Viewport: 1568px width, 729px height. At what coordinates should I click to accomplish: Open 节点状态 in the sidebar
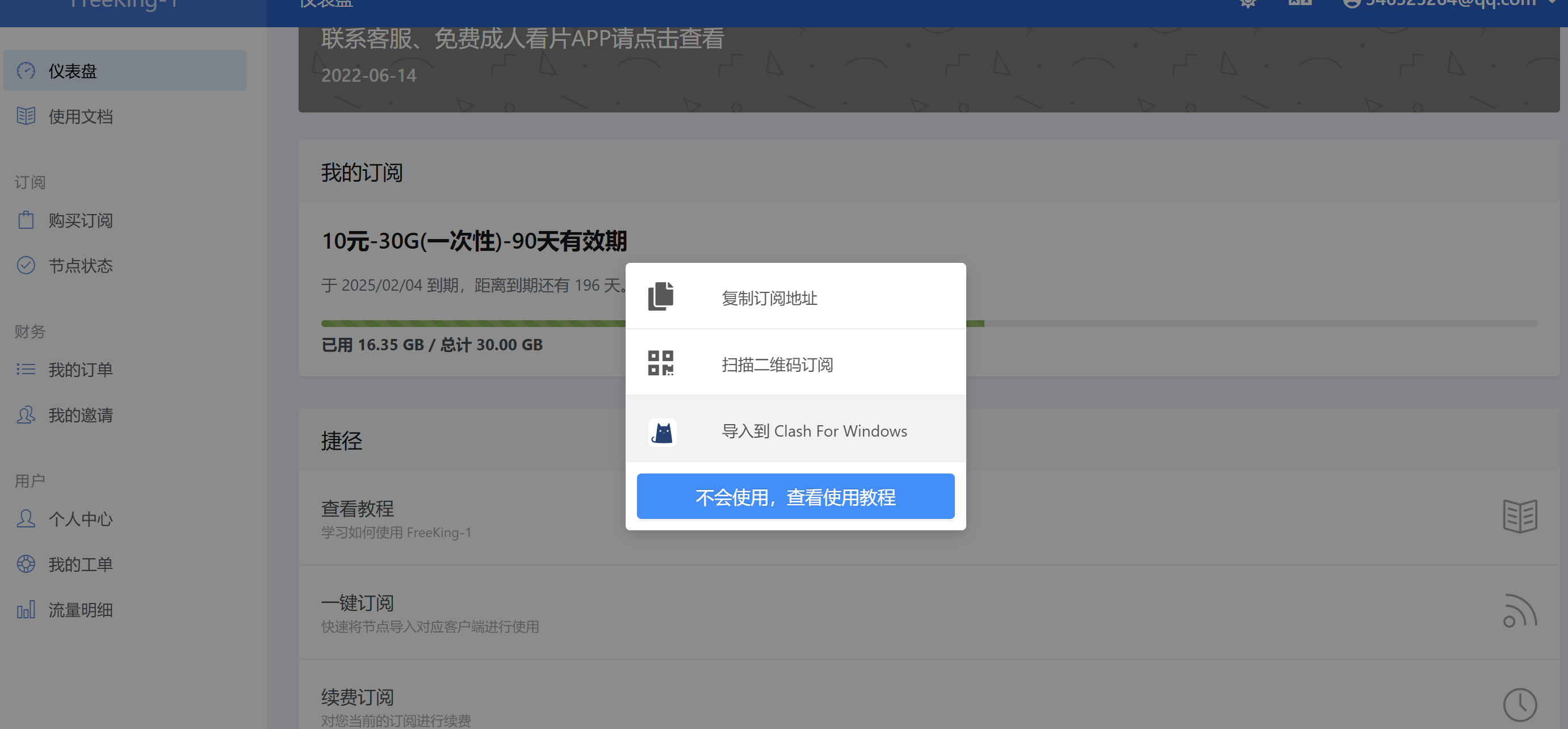(81, 266)
